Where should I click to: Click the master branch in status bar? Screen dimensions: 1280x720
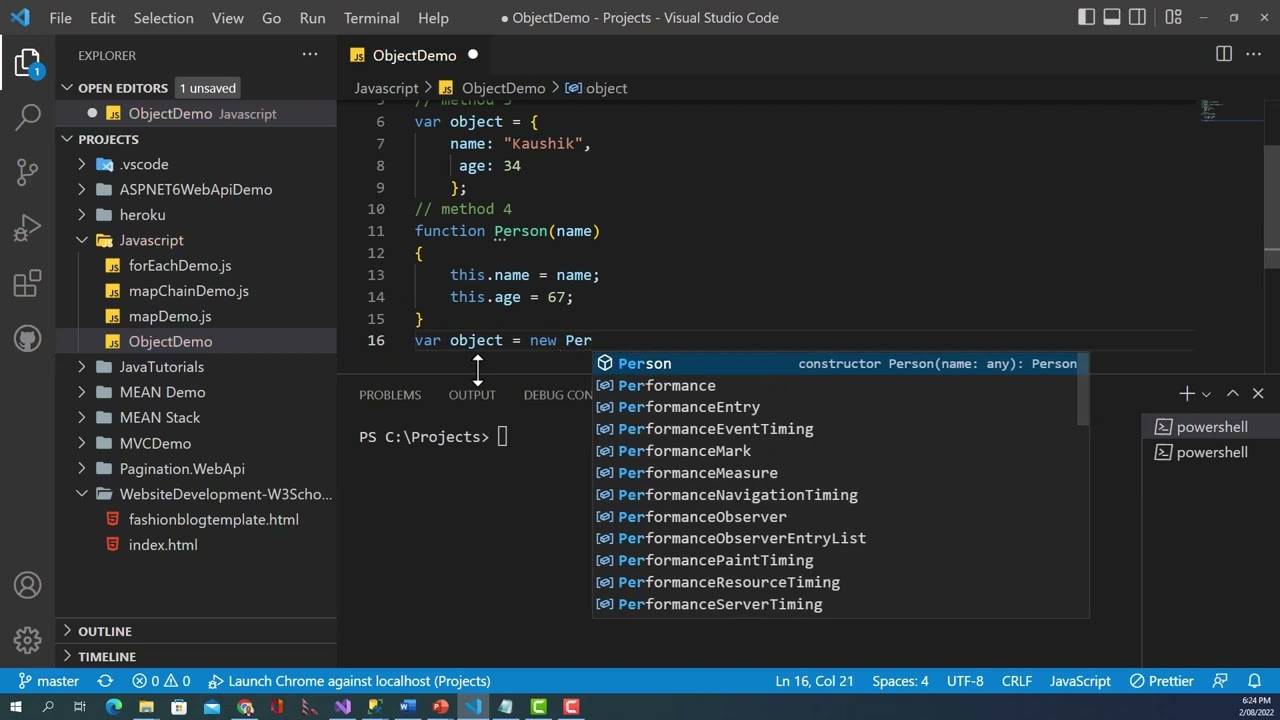tap(48, 681)
